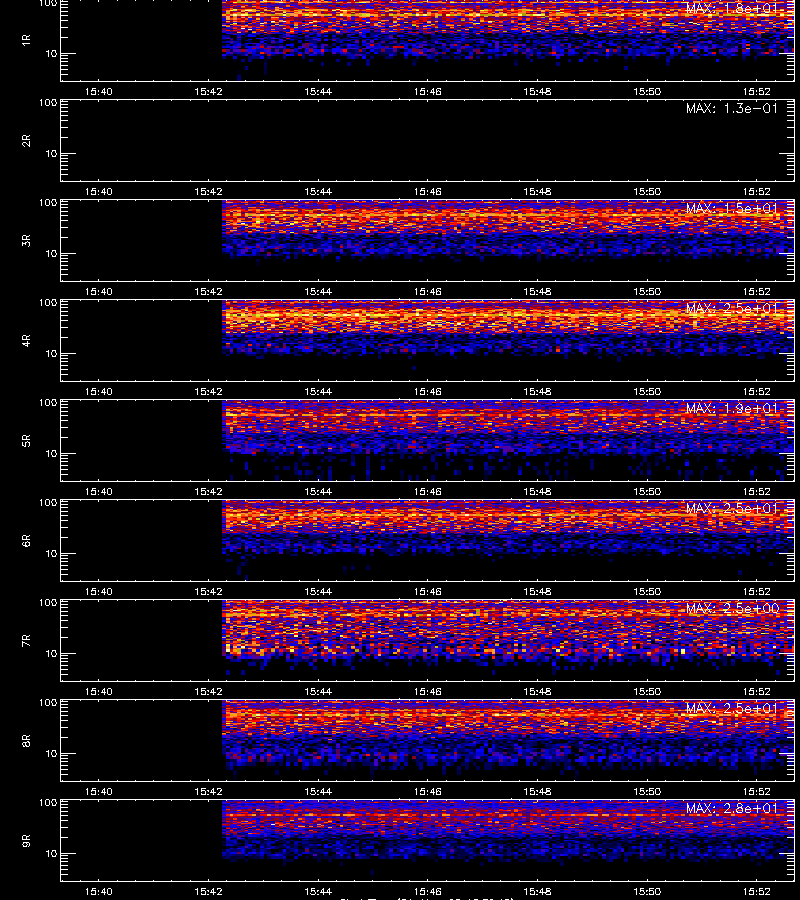This screenshot has width=800, height=900.
Task: Click 15:42 time label under panel 9R
Action: tap(208, 891)
